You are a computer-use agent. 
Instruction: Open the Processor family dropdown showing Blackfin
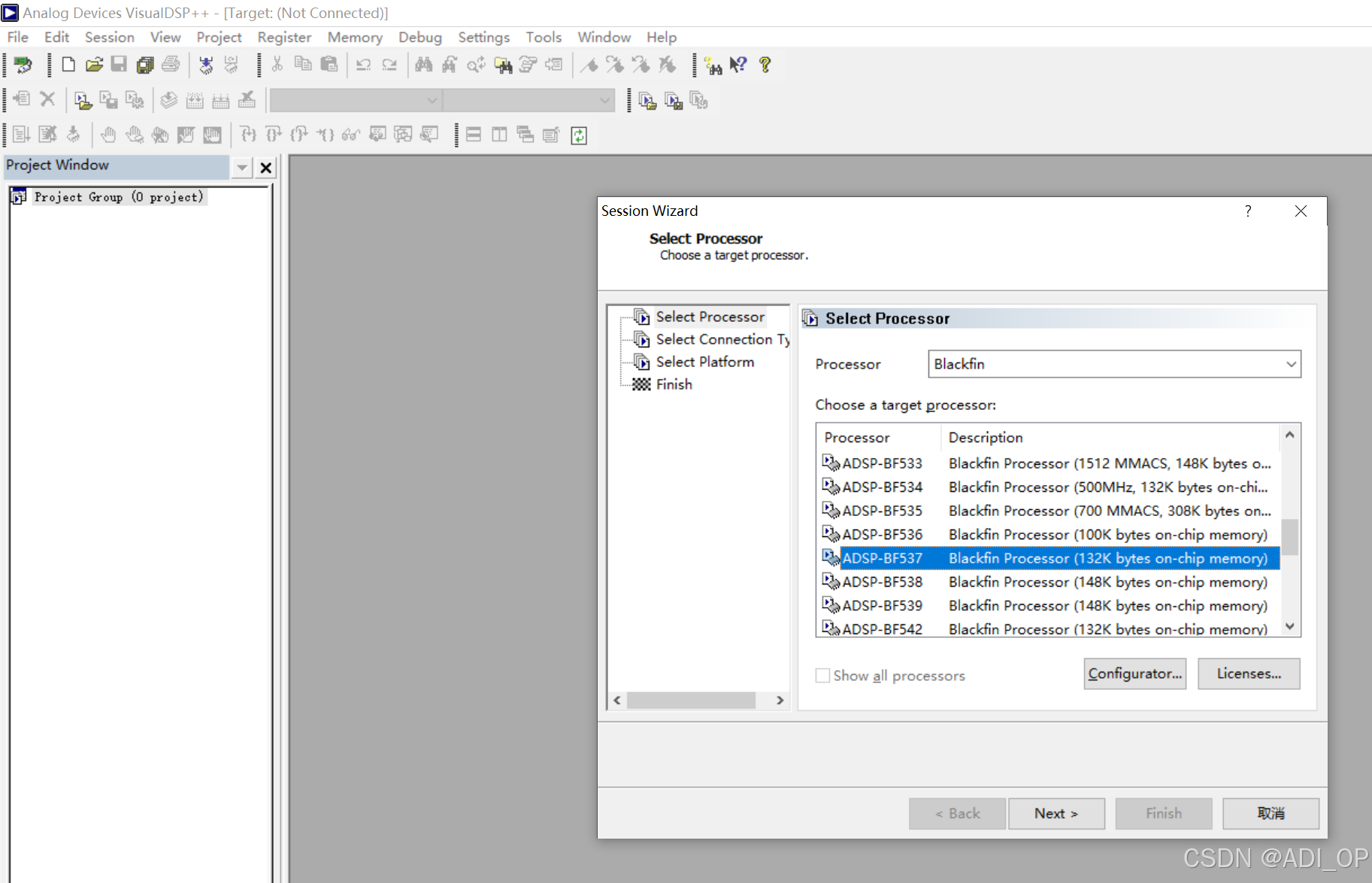tap(1114, 364)
